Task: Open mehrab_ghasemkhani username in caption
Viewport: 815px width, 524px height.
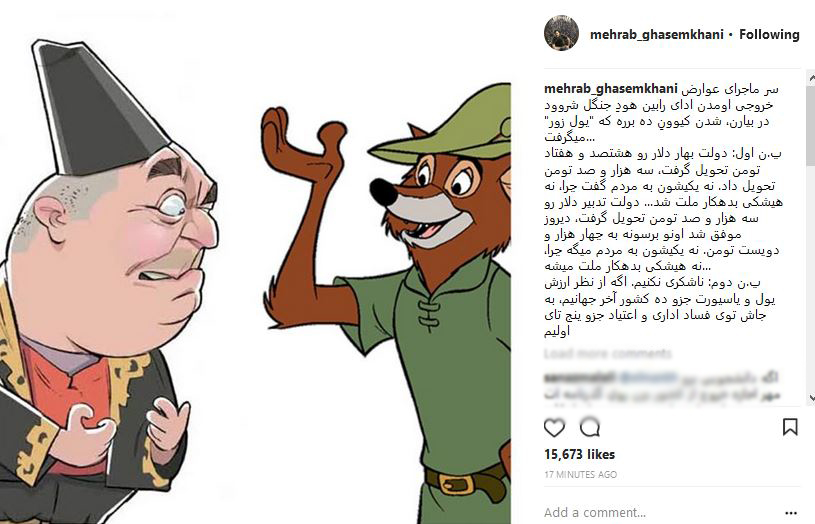Action: 611,89
